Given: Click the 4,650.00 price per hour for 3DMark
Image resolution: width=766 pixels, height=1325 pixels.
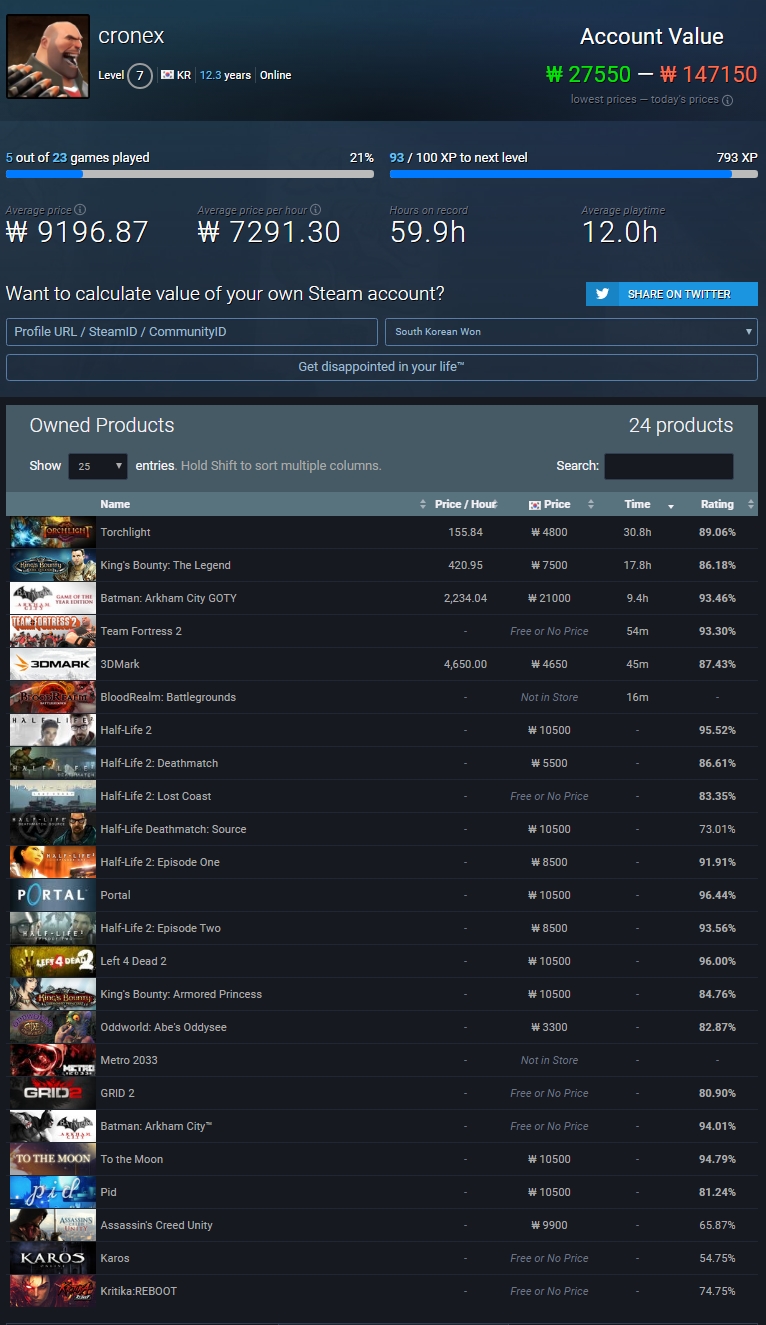Looking at the screenshot, I should 466,664.
